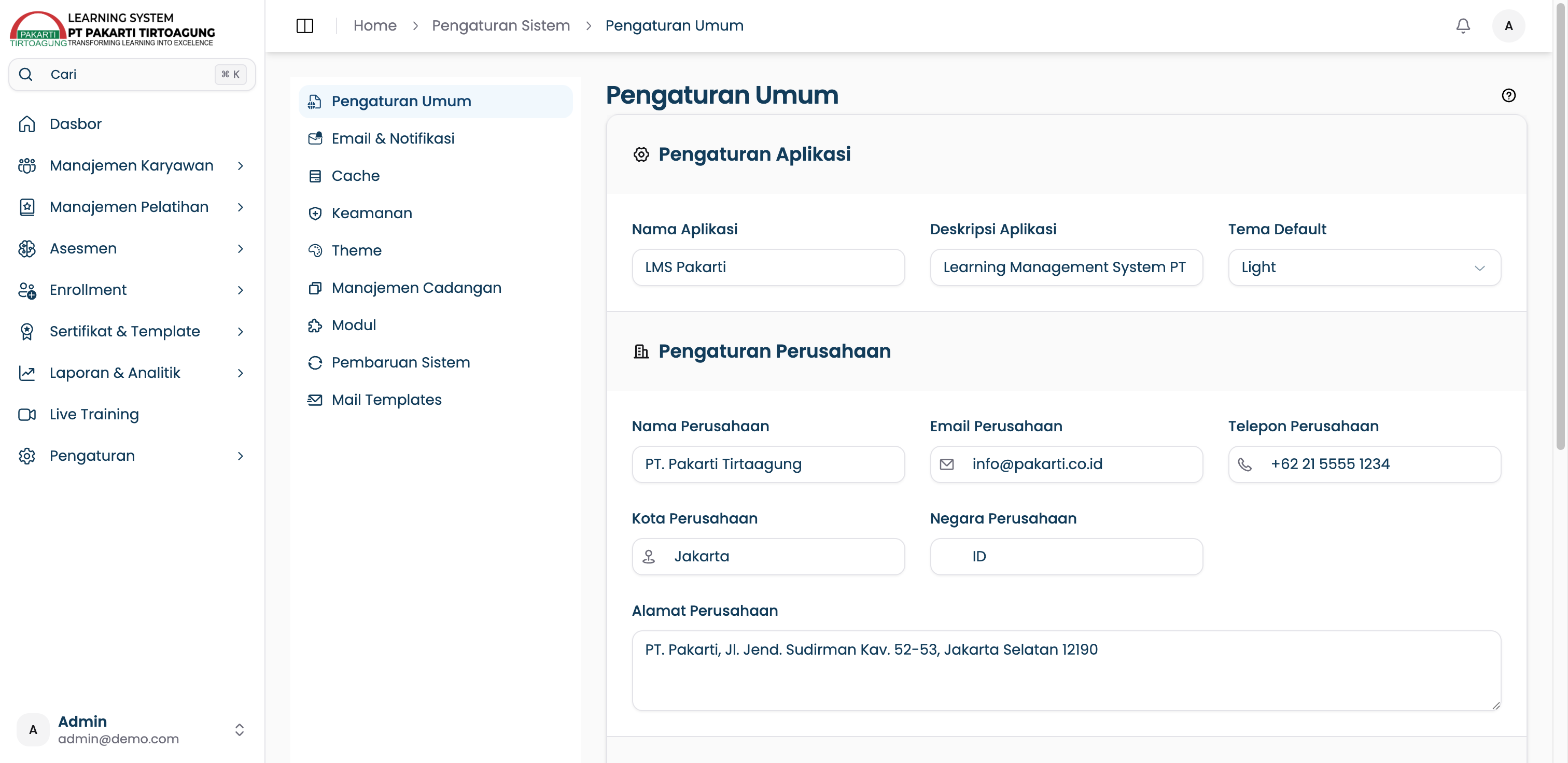
Task: Expand Sertifikat & Template chevron
Action: (x=241, y=332)
